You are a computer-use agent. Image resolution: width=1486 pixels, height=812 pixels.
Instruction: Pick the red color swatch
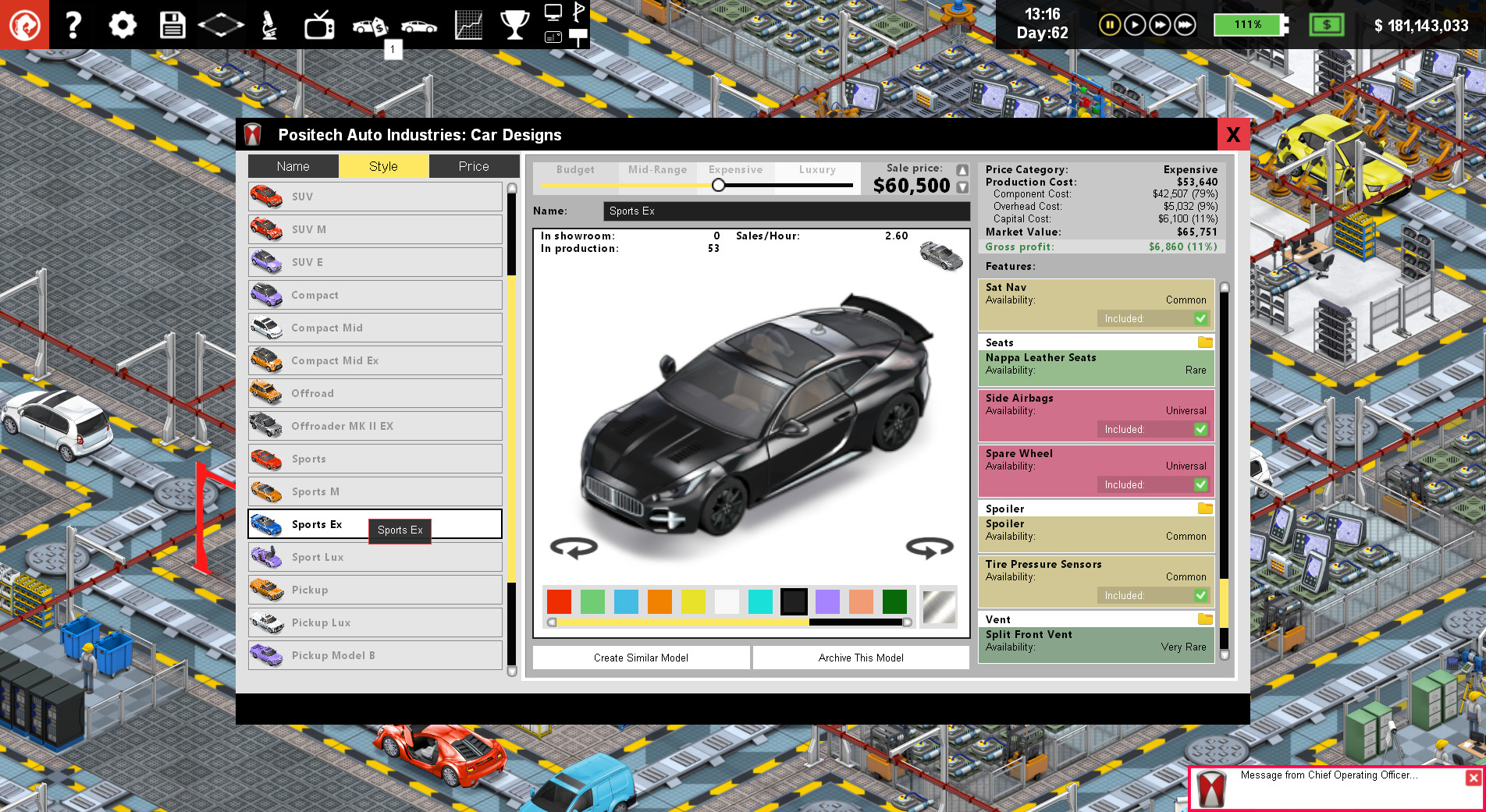(x=559, y=601)
